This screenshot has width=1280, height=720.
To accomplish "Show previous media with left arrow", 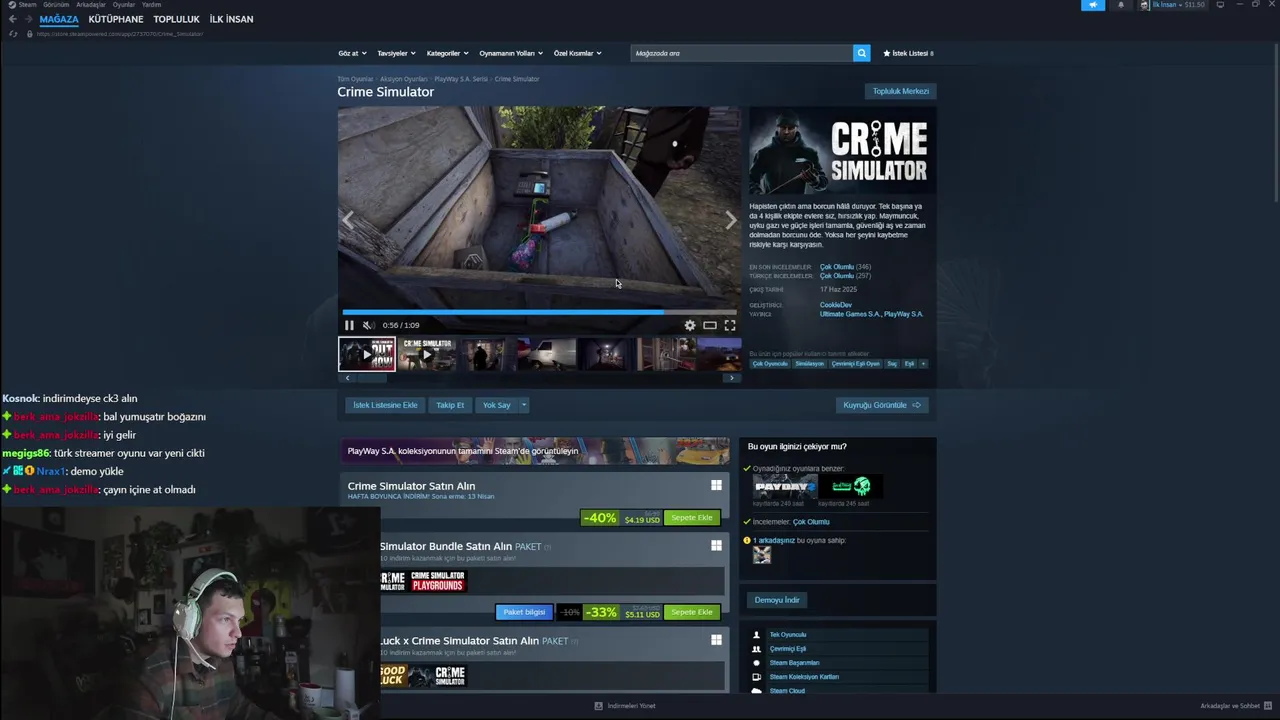I will [348, 221].
